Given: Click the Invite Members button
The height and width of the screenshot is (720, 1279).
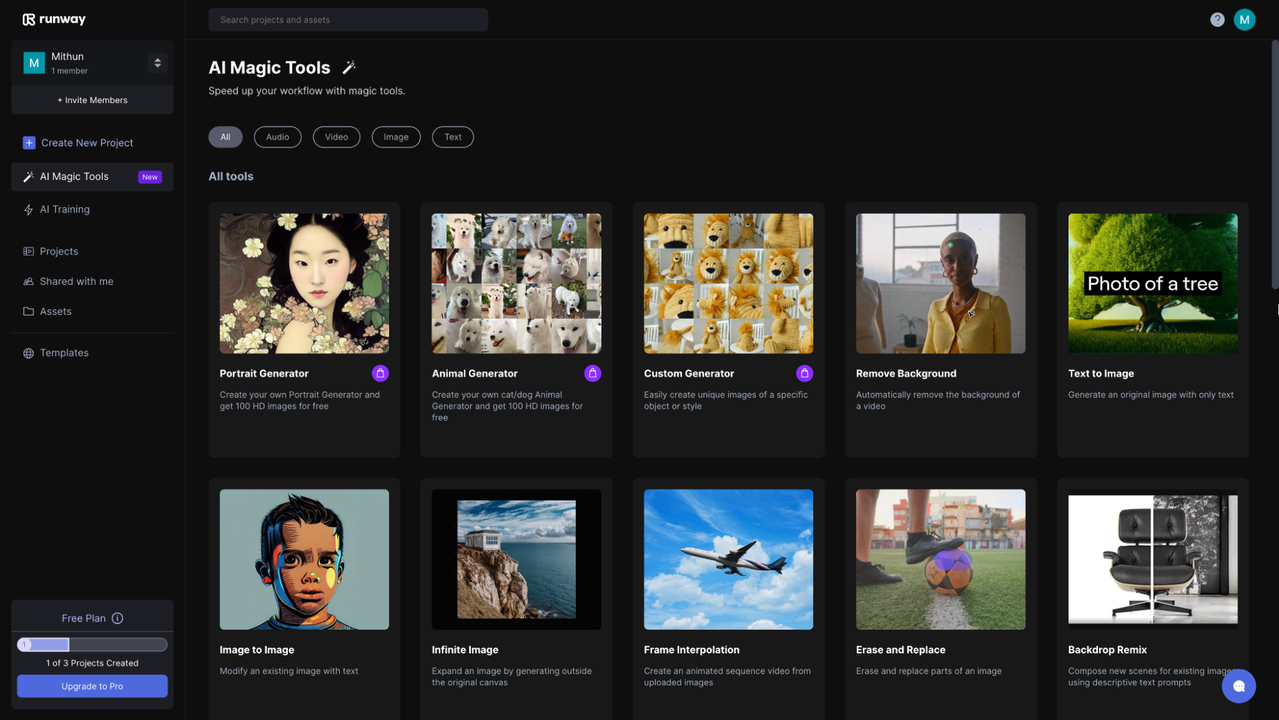Looking at the screenshot, I should [x=92, y=100].
